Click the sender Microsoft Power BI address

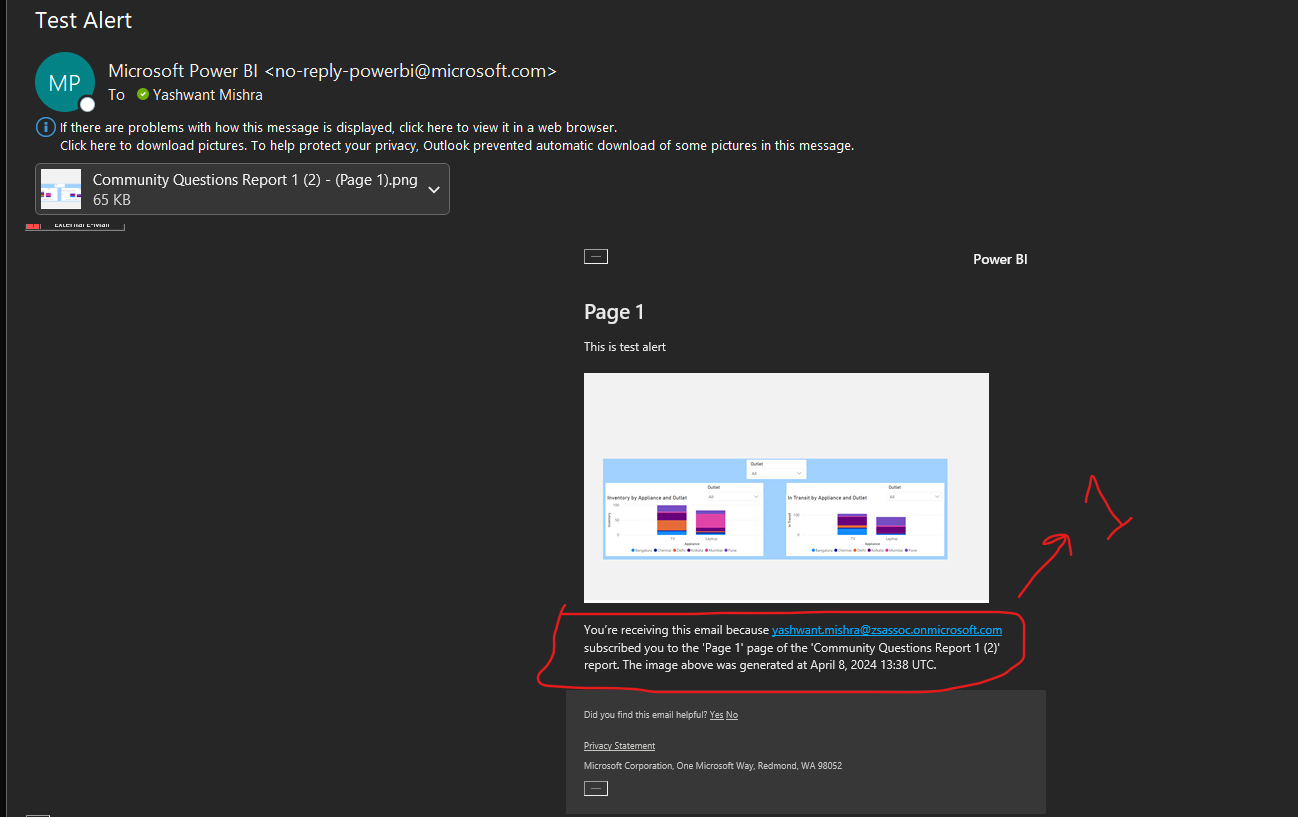coord(332,71)
